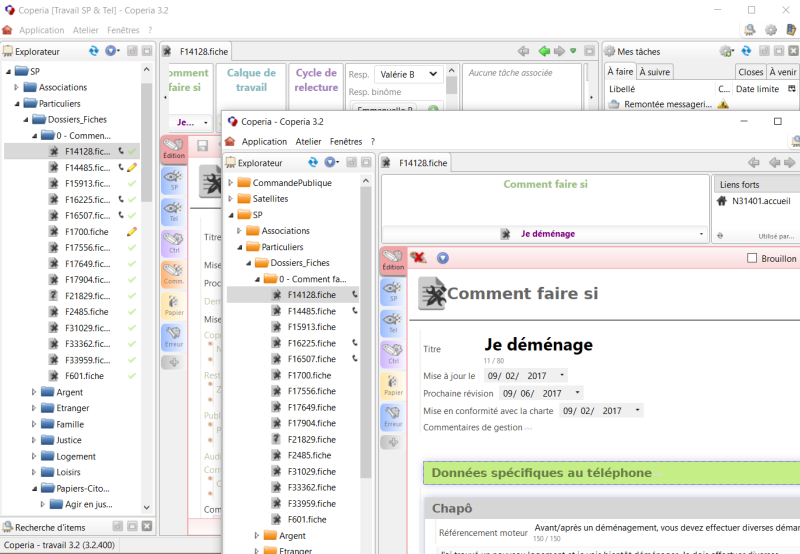The width and height of the screenshot is (800, 554).
Task: Click the Référencement moteur text field
Action: tap(666, 527)
